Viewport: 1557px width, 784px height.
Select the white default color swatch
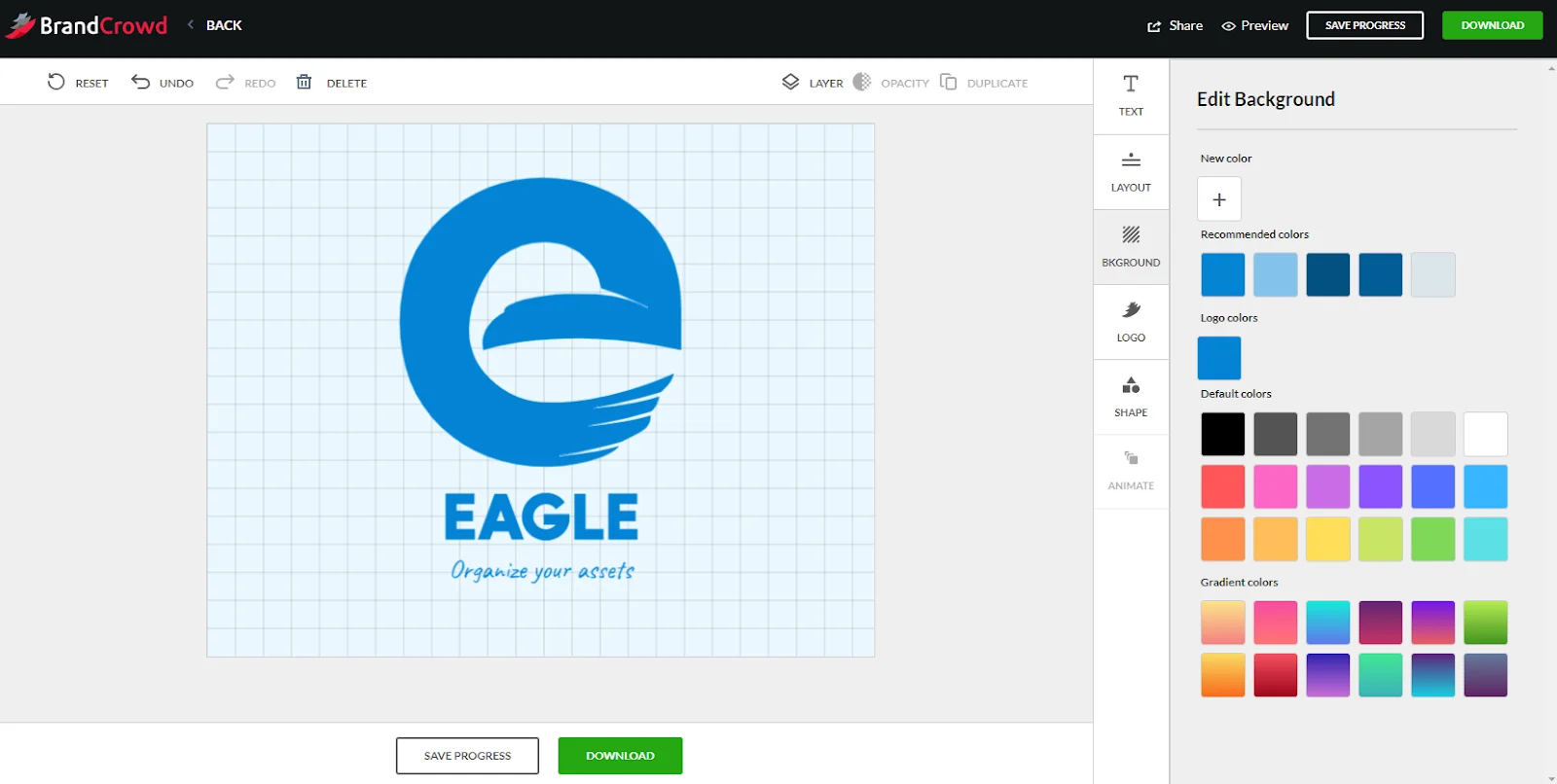pos(1485,434)
